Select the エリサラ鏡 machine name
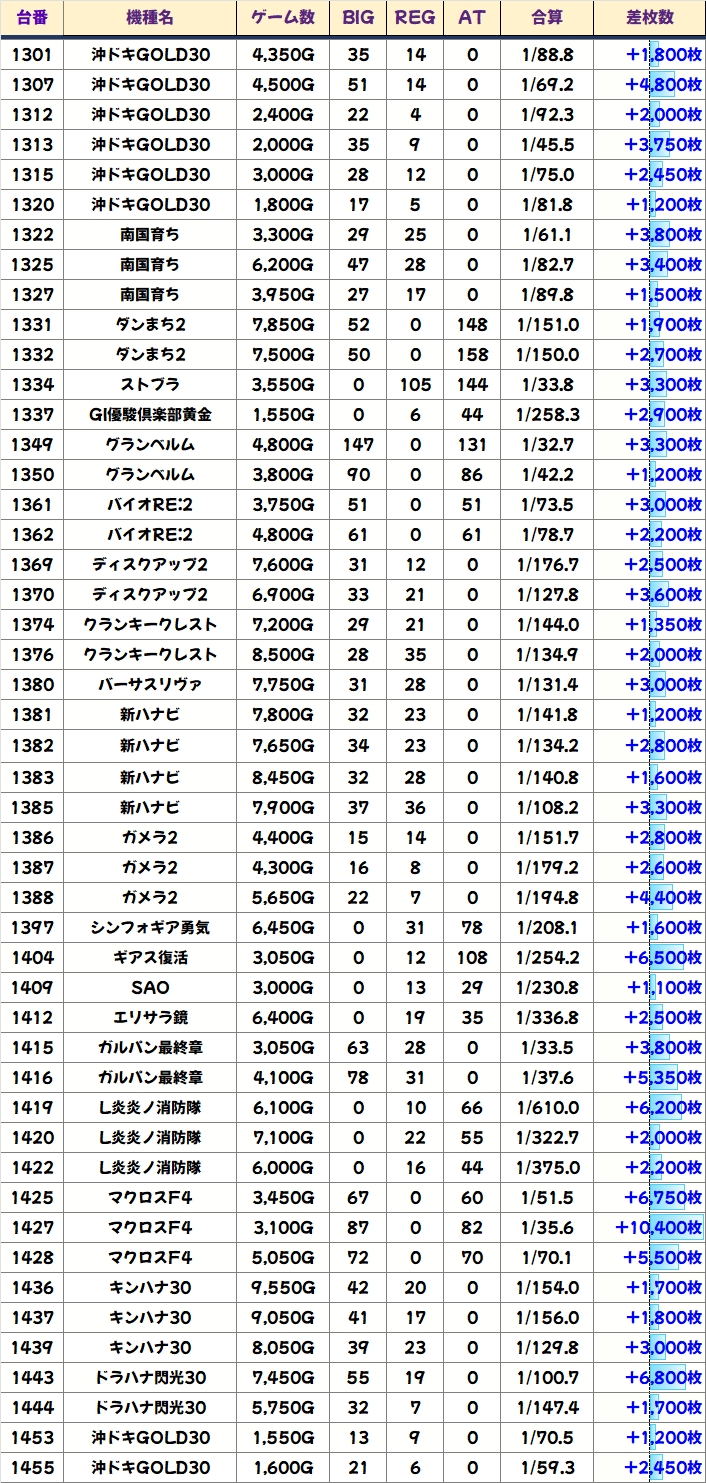Screen dimensions: 706x1483 tap(150, 1017)
